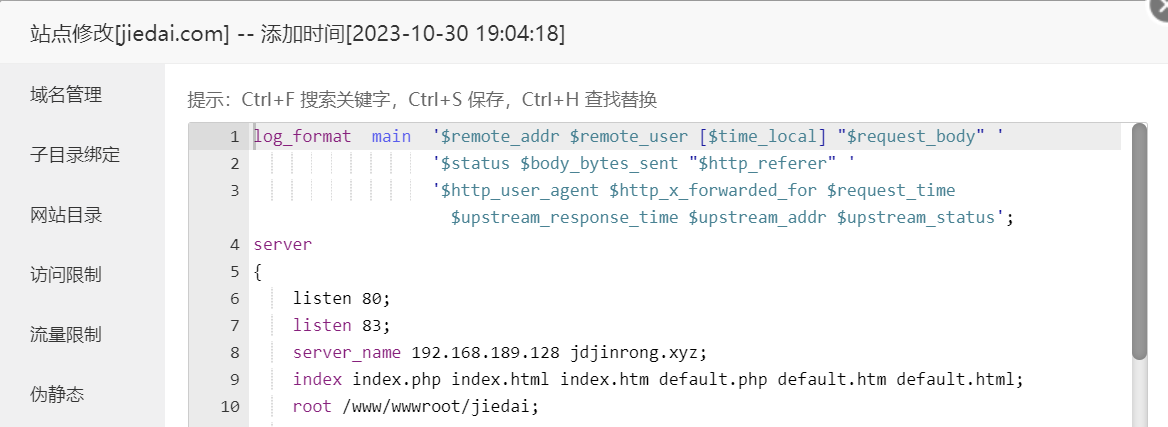Place cursor on the listen 80 line
1168x427 pixels.
tap(341, 298)
